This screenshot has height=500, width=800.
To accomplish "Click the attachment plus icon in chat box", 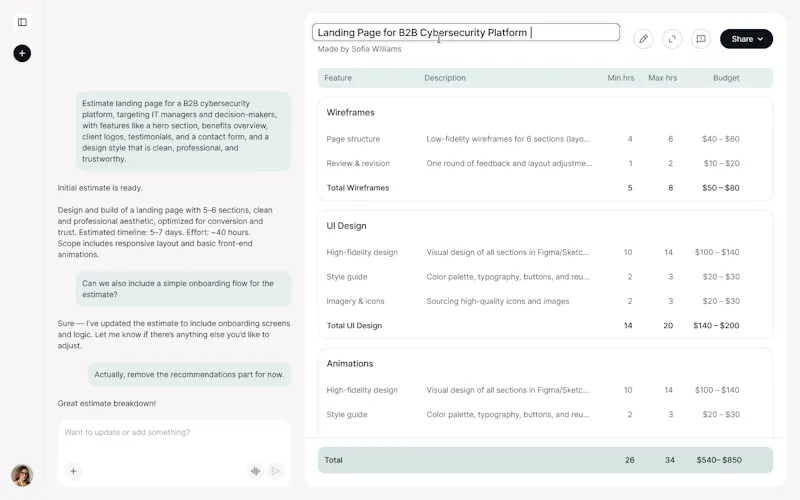I will (x=73, y=471).
